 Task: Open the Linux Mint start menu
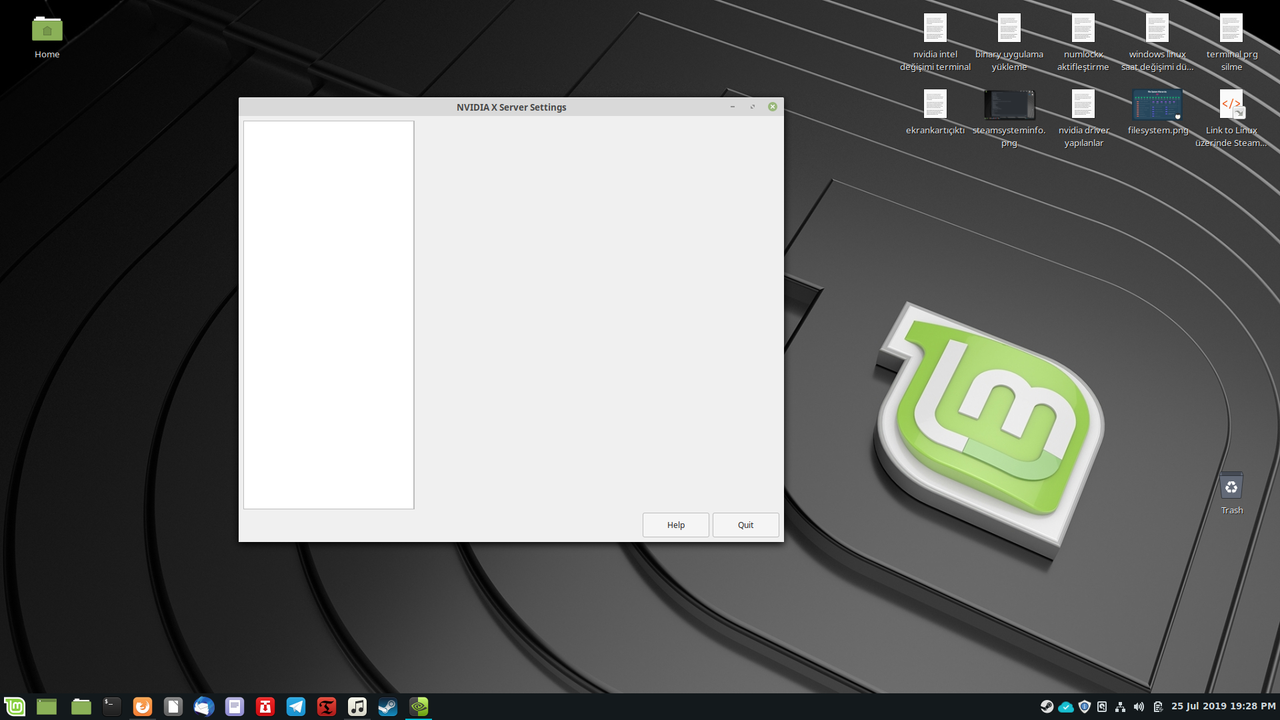[x=15, y=706]
